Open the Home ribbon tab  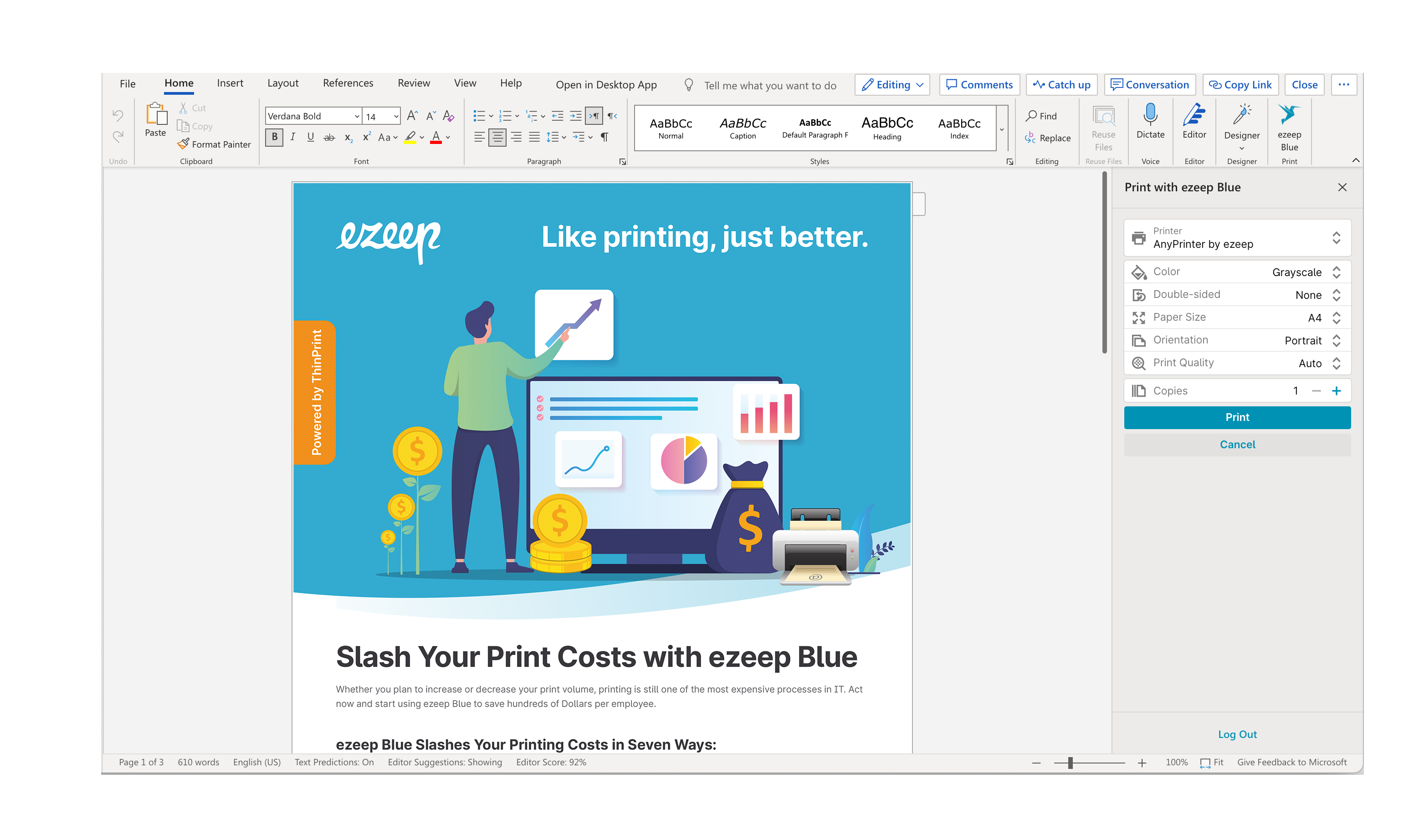click(x=179, y=83)
